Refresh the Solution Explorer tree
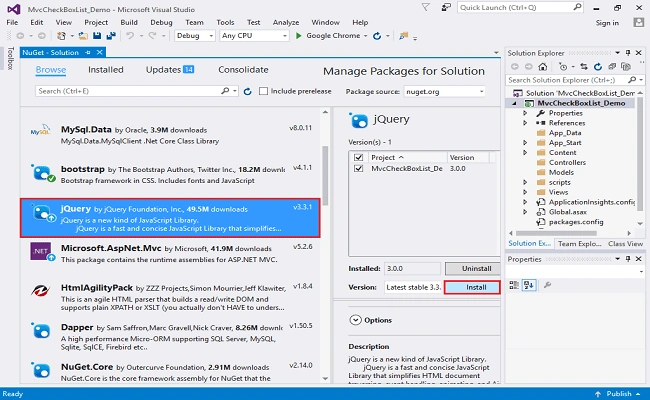The height and width of the screenshot is (400, 650). coord(598,67)
